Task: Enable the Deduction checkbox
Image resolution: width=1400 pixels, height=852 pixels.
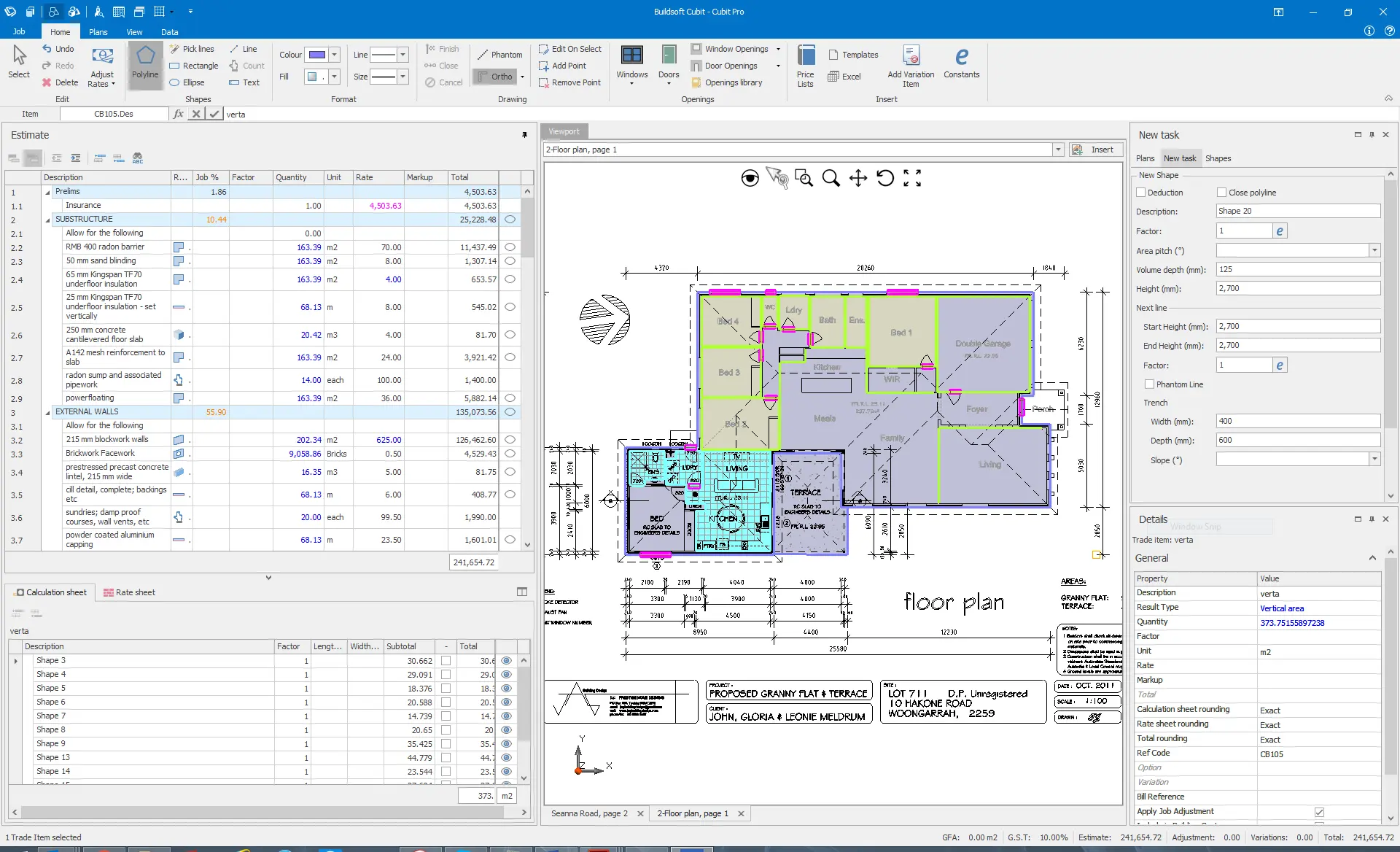Action: click(1141, 193)
